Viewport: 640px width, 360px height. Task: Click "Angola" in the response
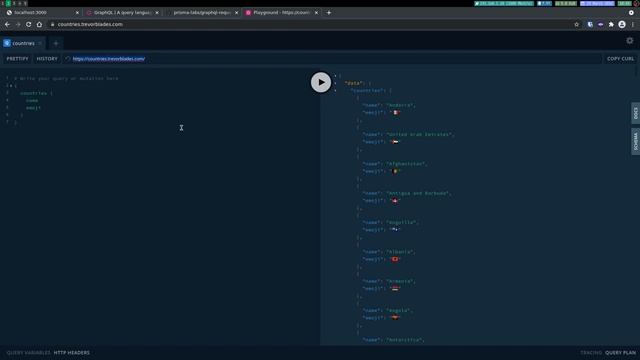(x=398, y=311)
